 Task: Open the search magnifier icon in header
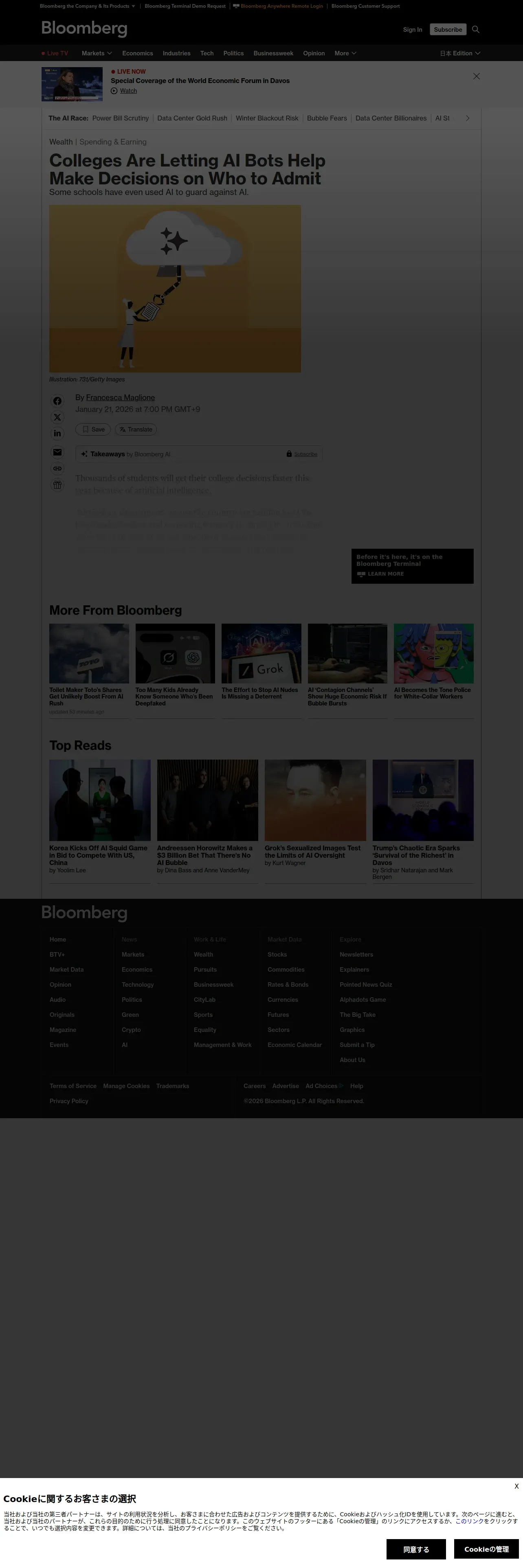(475, 29)
